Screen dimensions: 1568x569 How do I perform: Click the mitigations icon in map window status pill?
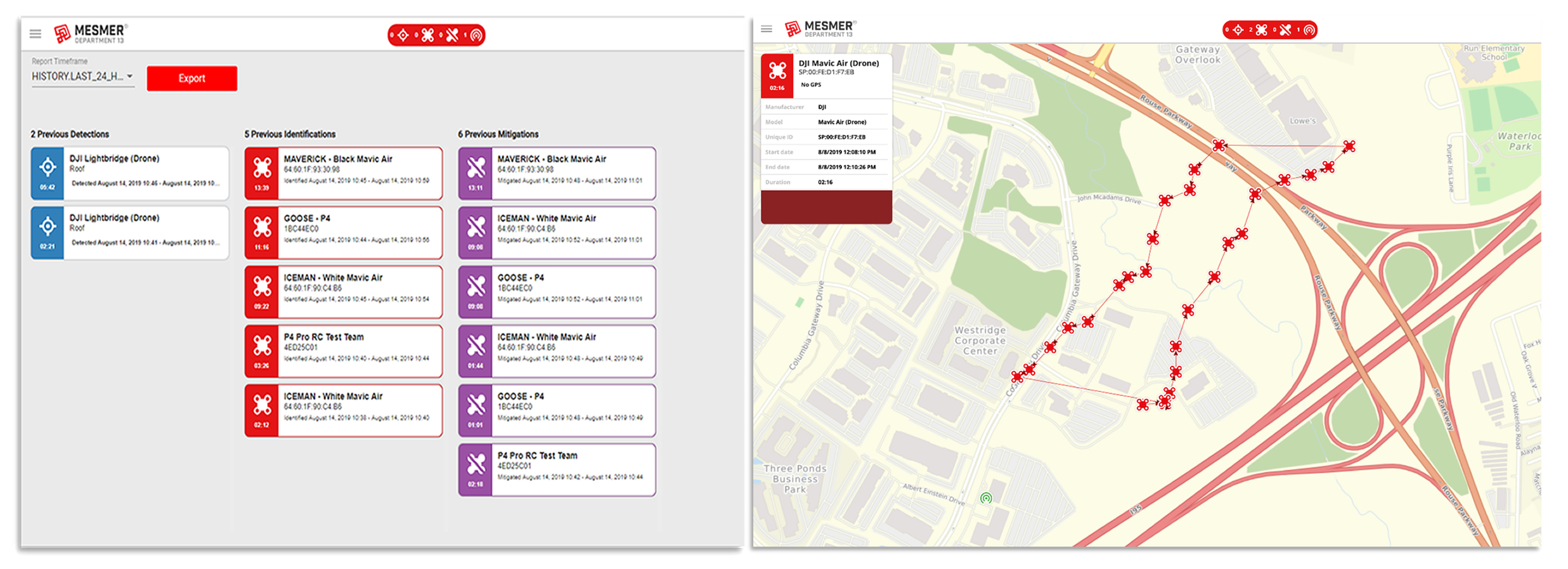(1285, 30)
